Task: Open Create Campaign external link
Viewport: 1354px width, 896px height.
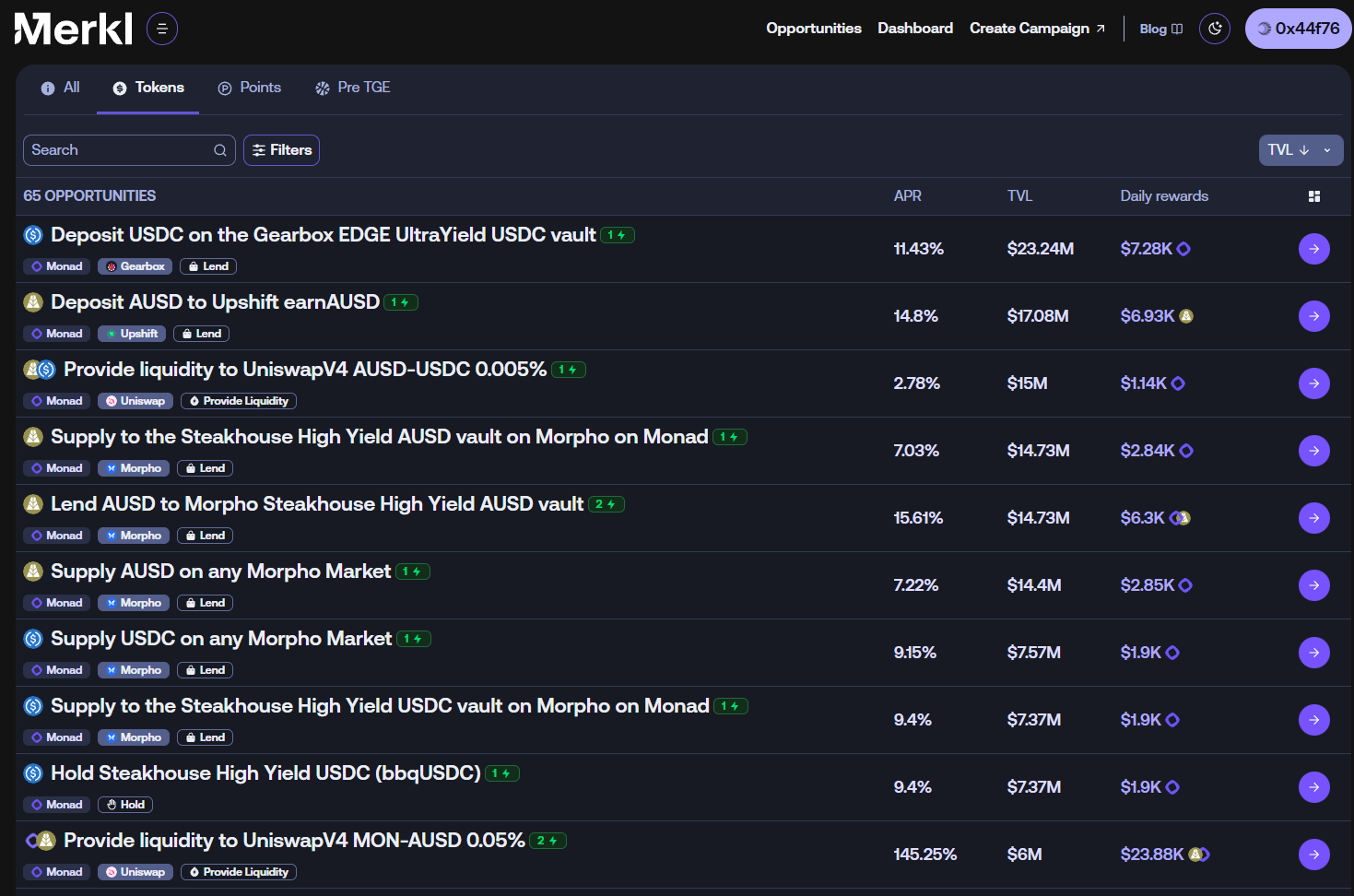Action: coord(1037,29)
